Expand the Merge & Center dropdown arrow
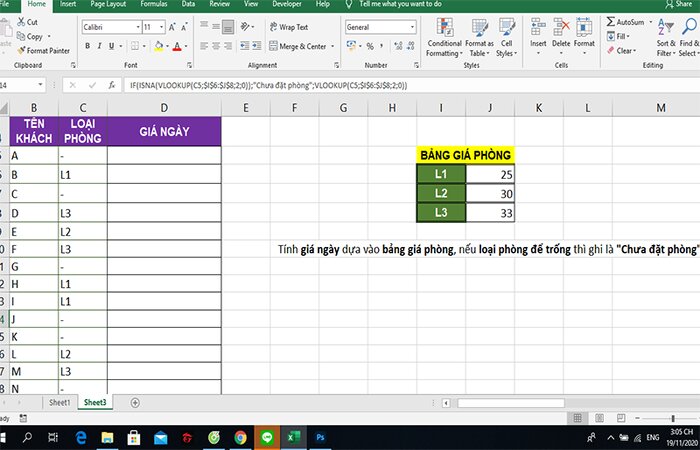 point(333,46)
